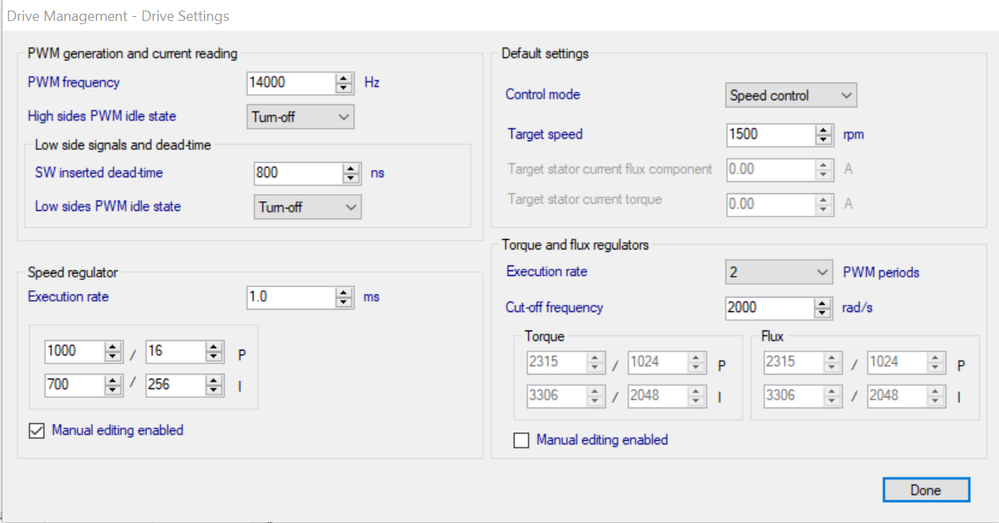Open the Control mode dropdown

coord(791,96)
